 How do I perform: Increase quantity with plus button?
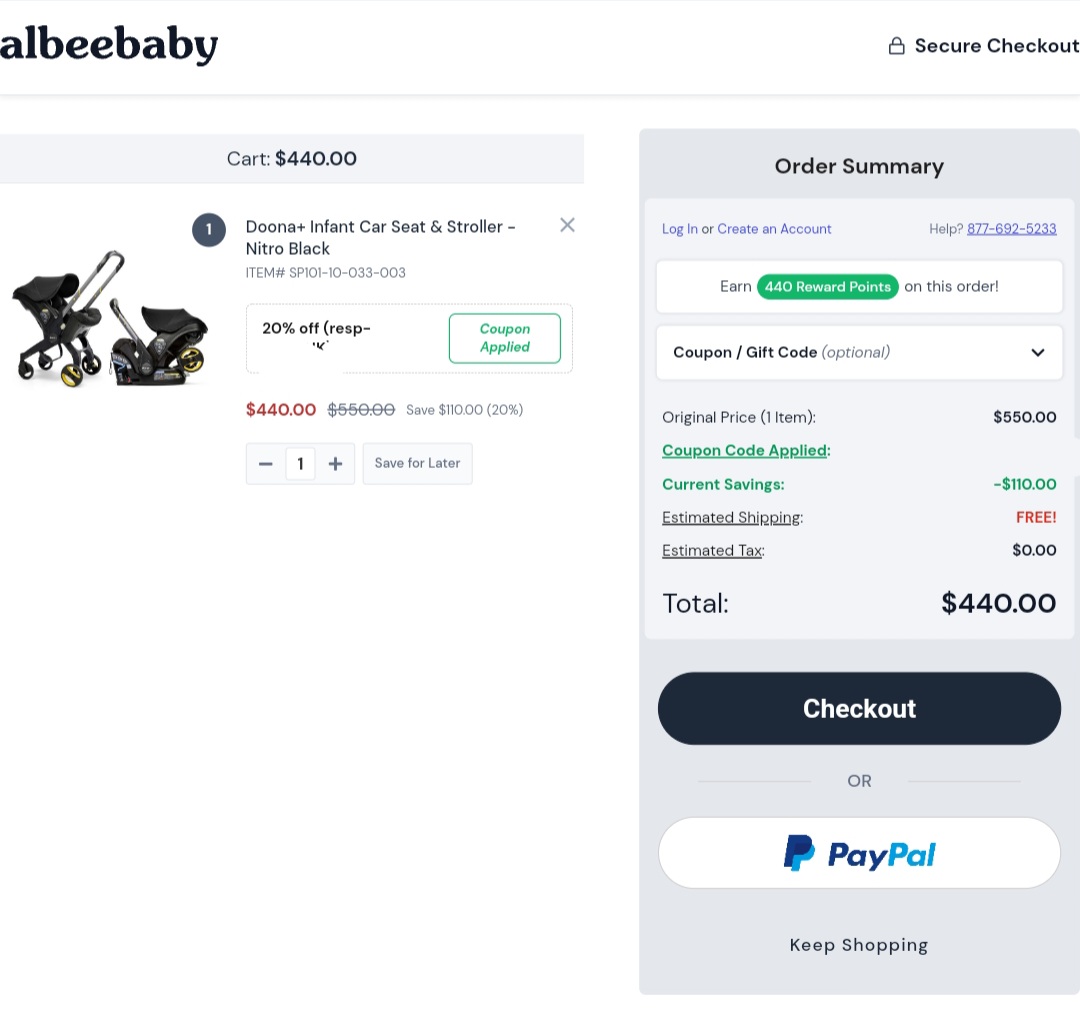coord(335,464)
